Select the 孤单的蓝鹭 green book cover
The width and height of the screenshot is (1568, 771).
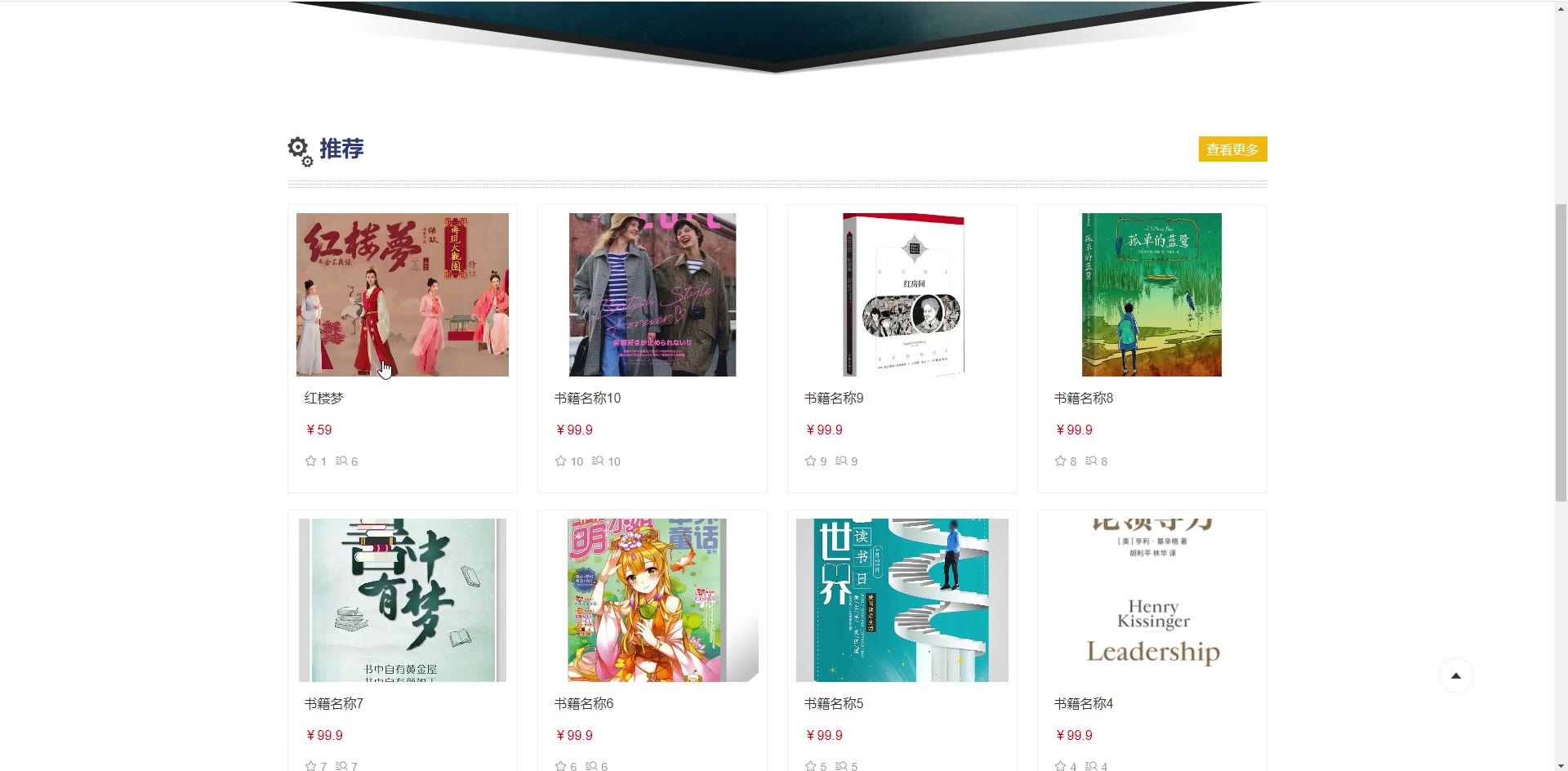1151,295
